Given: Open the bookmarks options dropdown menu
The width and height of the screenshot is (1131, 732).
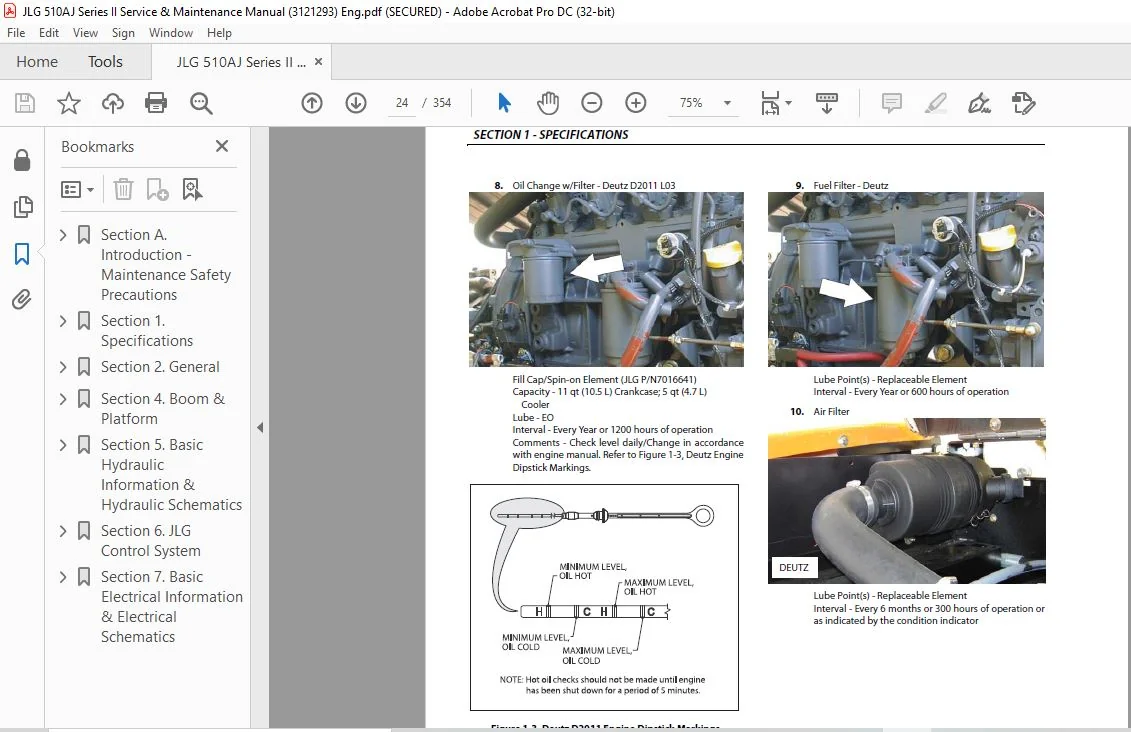Looking at the screenshot, I should (x=77, y=190).
